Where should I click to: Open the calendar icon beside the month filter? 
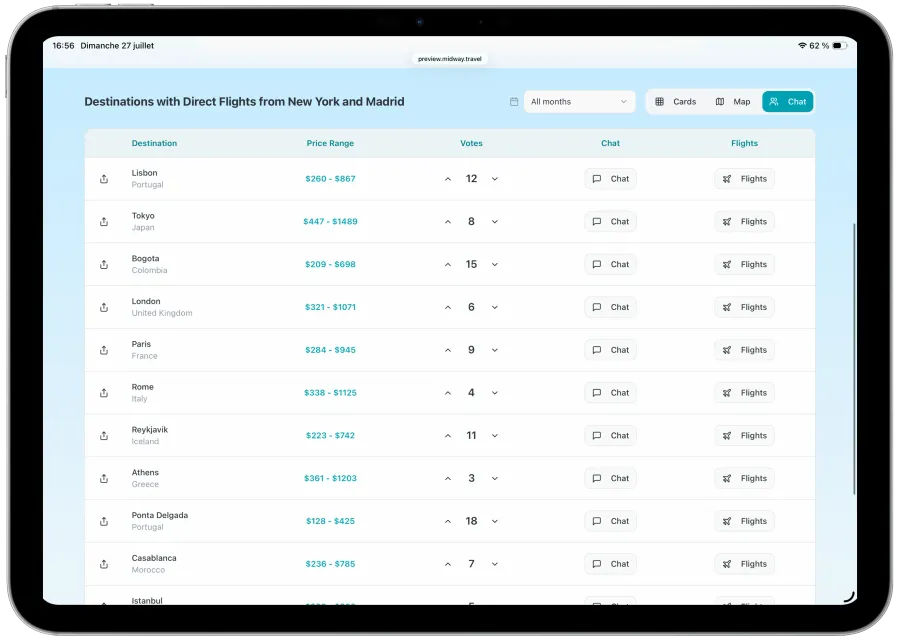click(x=514, y=101)
